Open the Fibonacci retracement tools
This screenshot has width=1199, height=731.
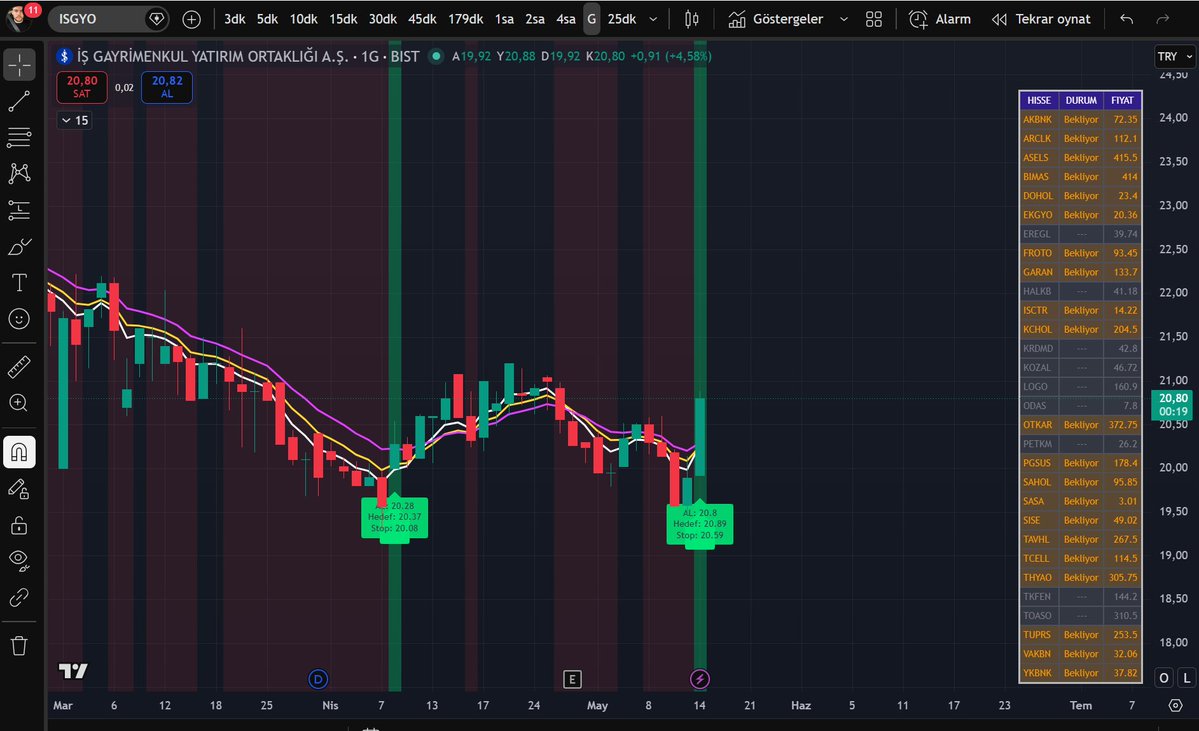coord(19,138)
